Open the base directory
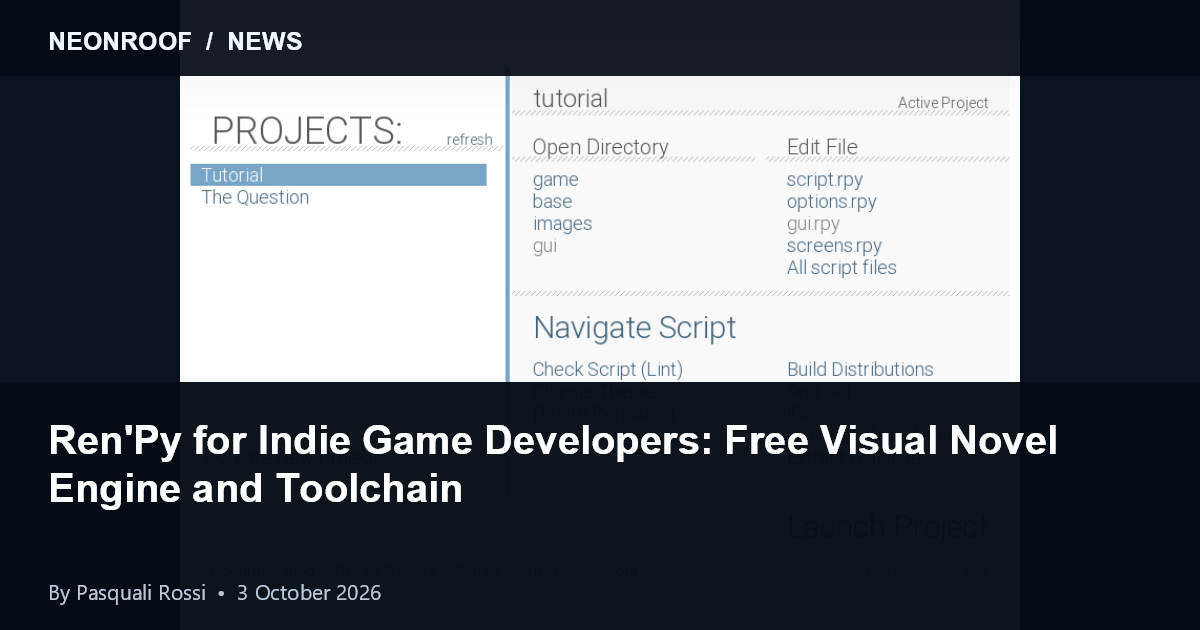Image resolution: width=1200 pixels, height=630 pixels. pos(552,201)
